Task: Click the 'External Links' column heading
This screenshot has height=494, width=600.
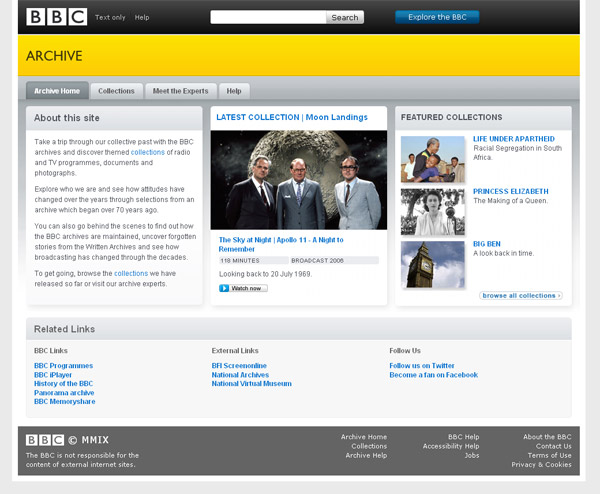Action: 235,351
